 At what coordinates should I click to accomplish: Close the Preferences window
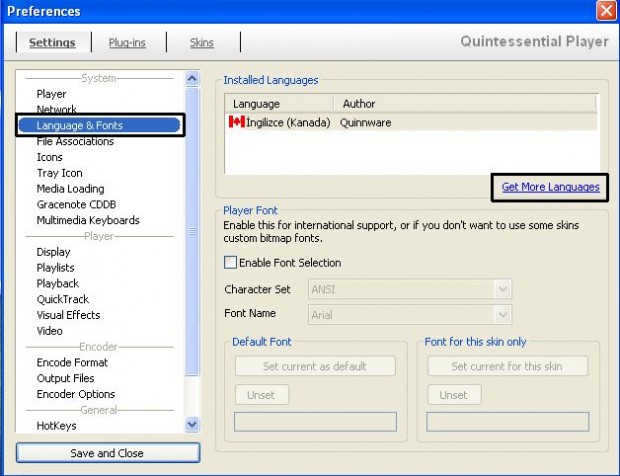tap(607, 11)
